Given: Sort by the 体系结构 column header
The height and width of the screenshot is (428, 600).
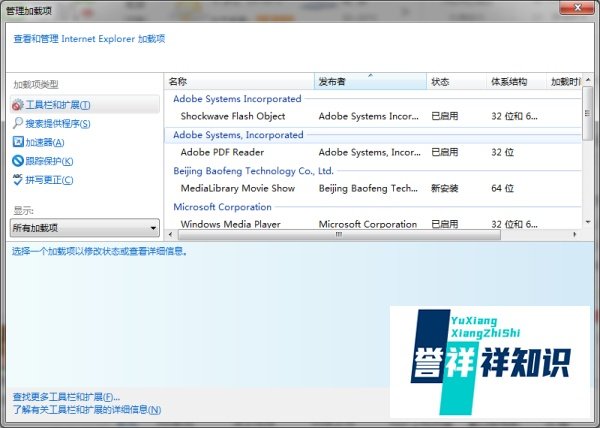Looking at the screenshot, I should pos(516,81).
